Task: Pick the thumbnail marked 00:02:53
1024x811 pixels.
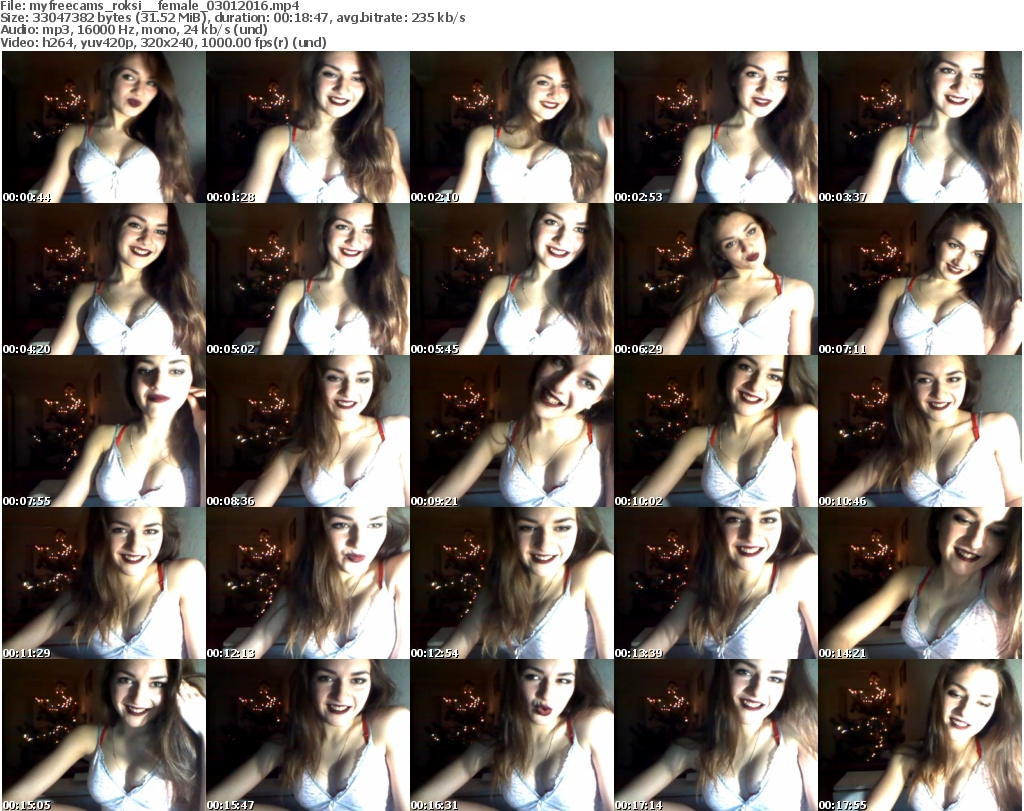Action: pyautogui.click(x=716, y=127)
